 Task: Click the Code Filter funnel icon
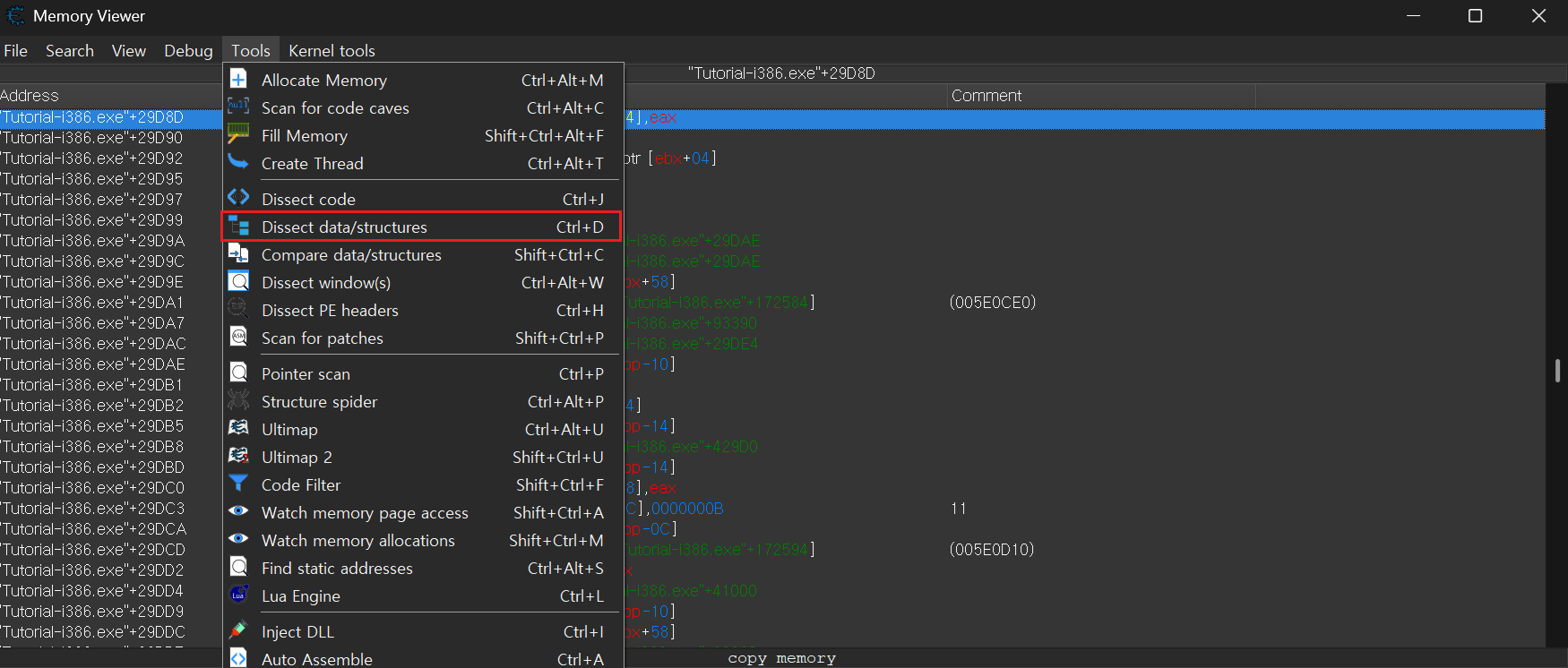point(238,484)
